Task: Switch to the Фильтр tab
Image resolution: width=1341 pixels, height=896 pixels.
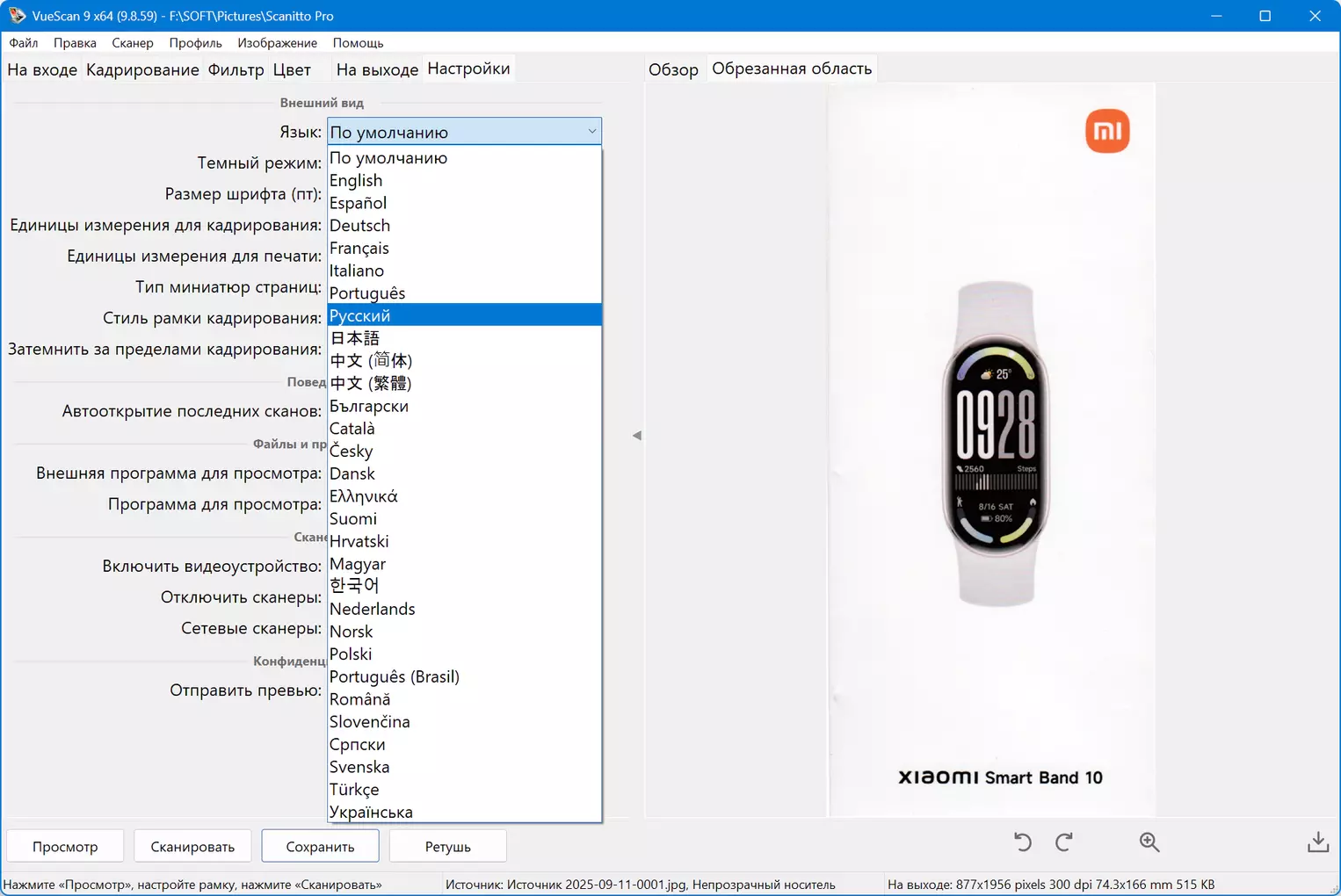Action: [236, 69]
